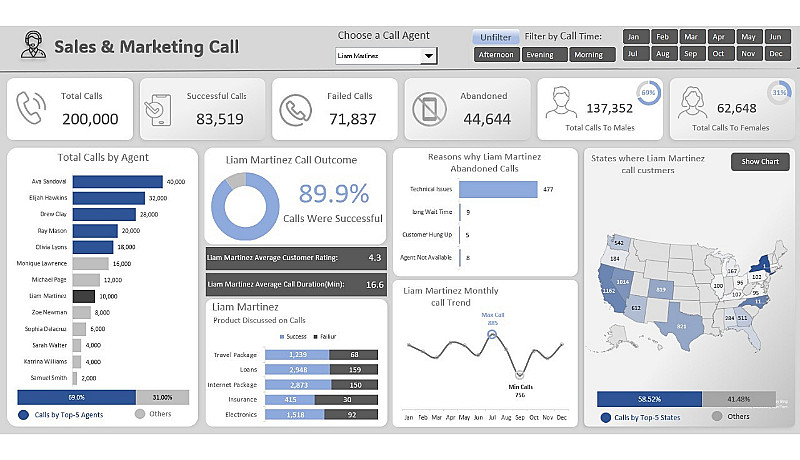800x460 pixels.
Task: Click the headset agent logo icon
Action: pos(33,45)
